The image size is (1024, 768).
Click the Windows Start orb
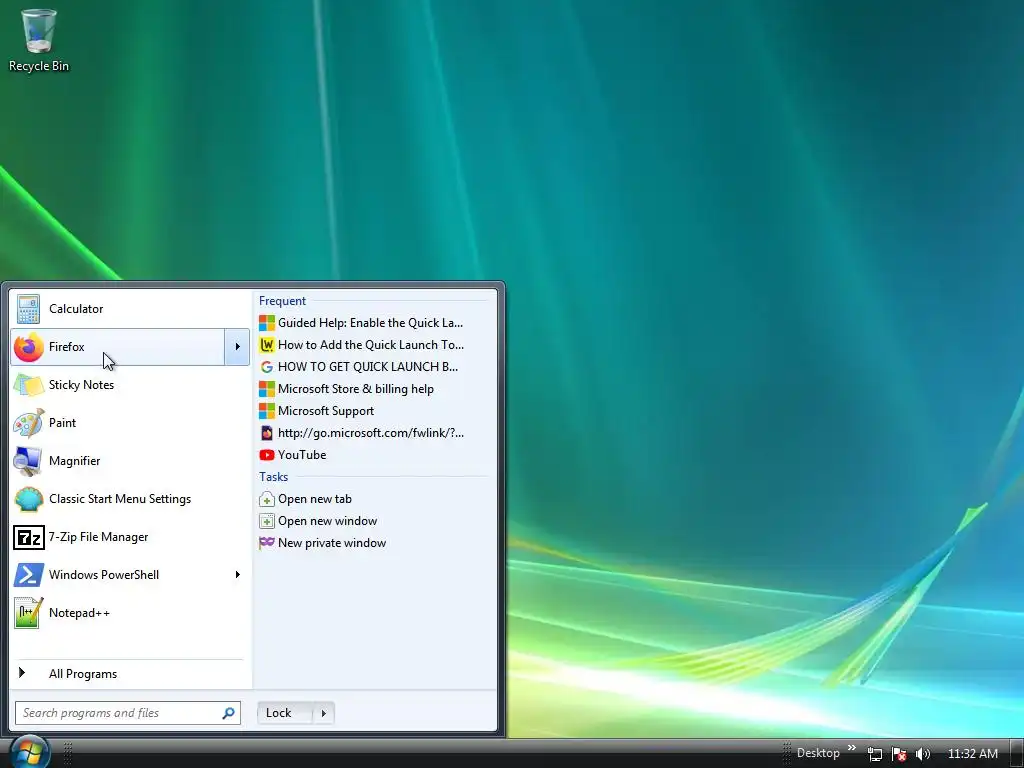point(29,752)
